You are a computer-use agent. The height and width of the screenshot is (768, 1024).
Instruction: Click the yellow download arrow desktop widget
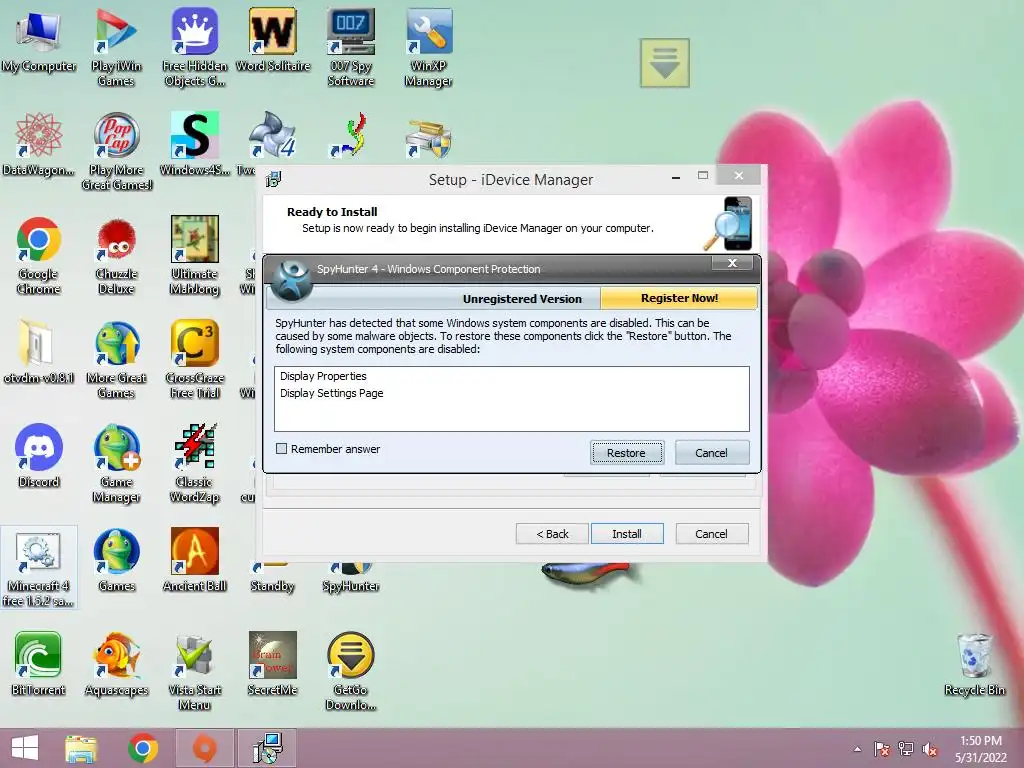(665, 63)
